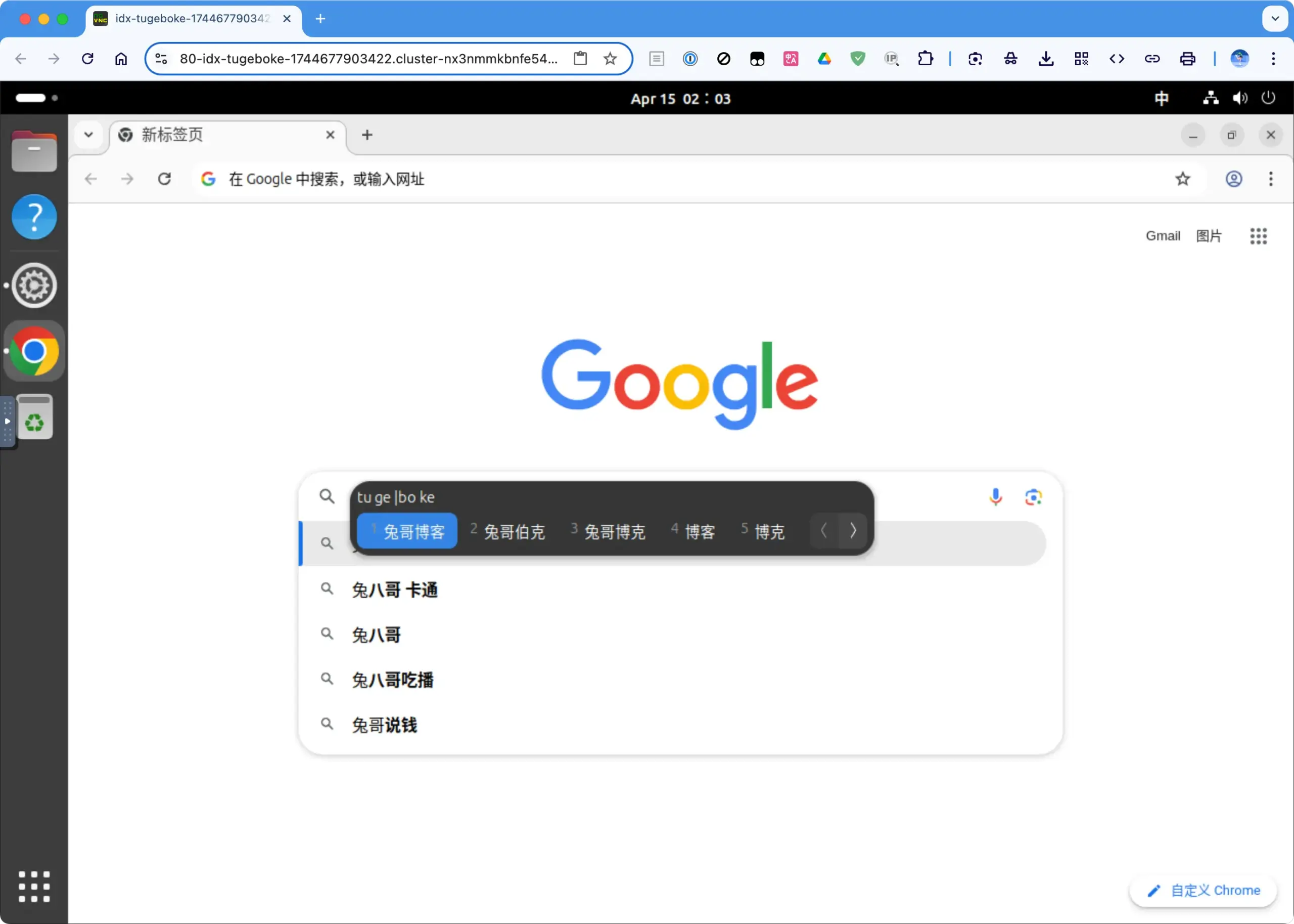Click 自定义 Chrome customize button
Viewport: 1294px width, 924px height.
[1203, 891]
